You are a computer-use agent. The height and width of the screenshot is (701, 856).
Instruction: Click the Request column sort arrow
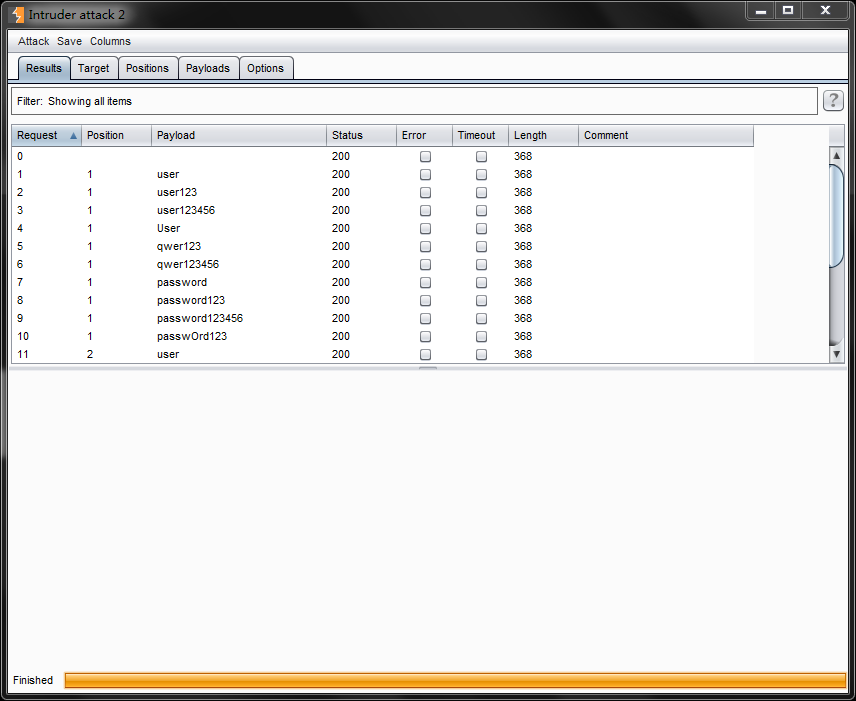(73, 135)
